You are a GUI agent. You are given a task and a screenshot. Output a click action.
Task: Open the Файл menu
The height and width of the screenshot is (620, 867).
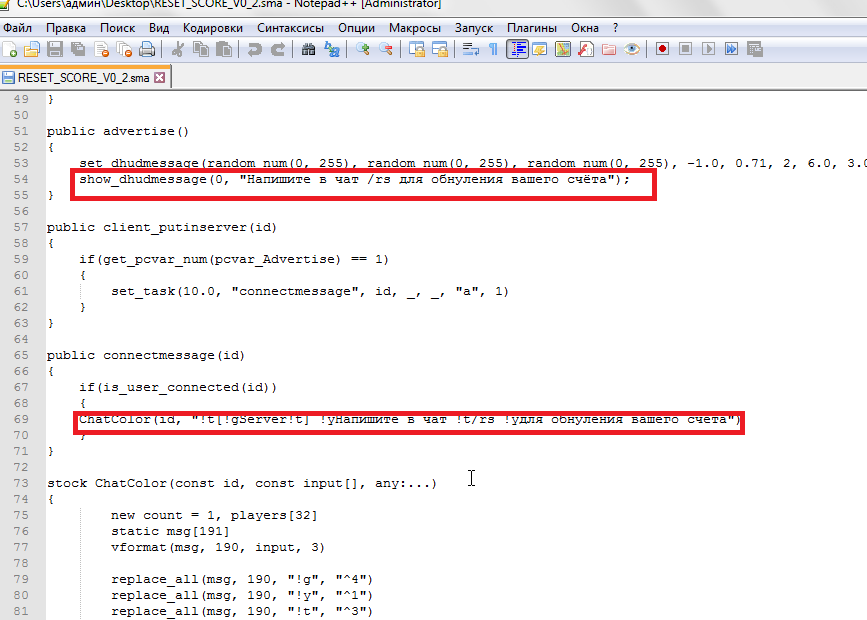point(18,28)
